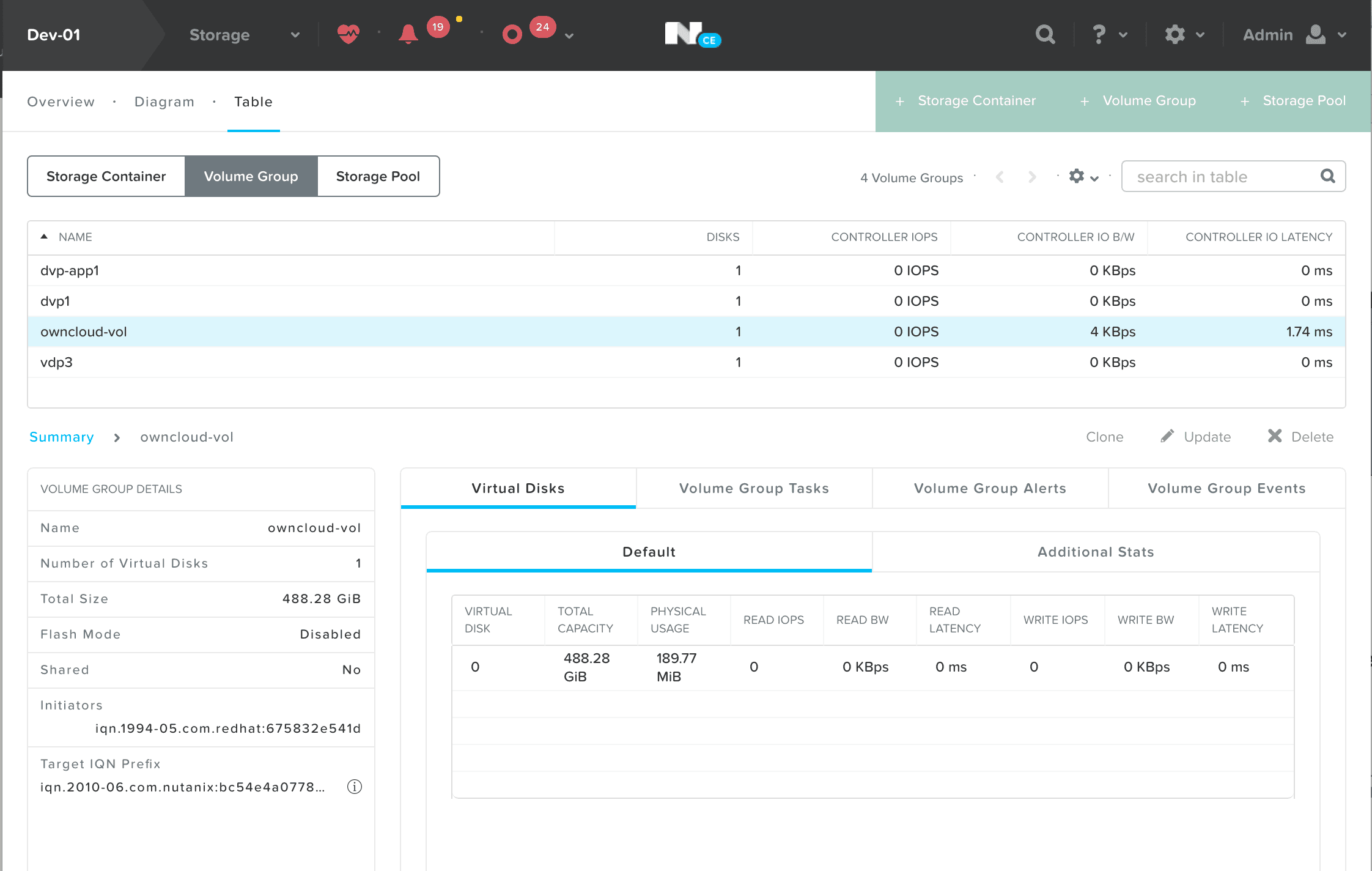The width and height of the screenshot is (1372, 871).
Task: Open the top bar gear settings menu
Action: pos(1175,35)
